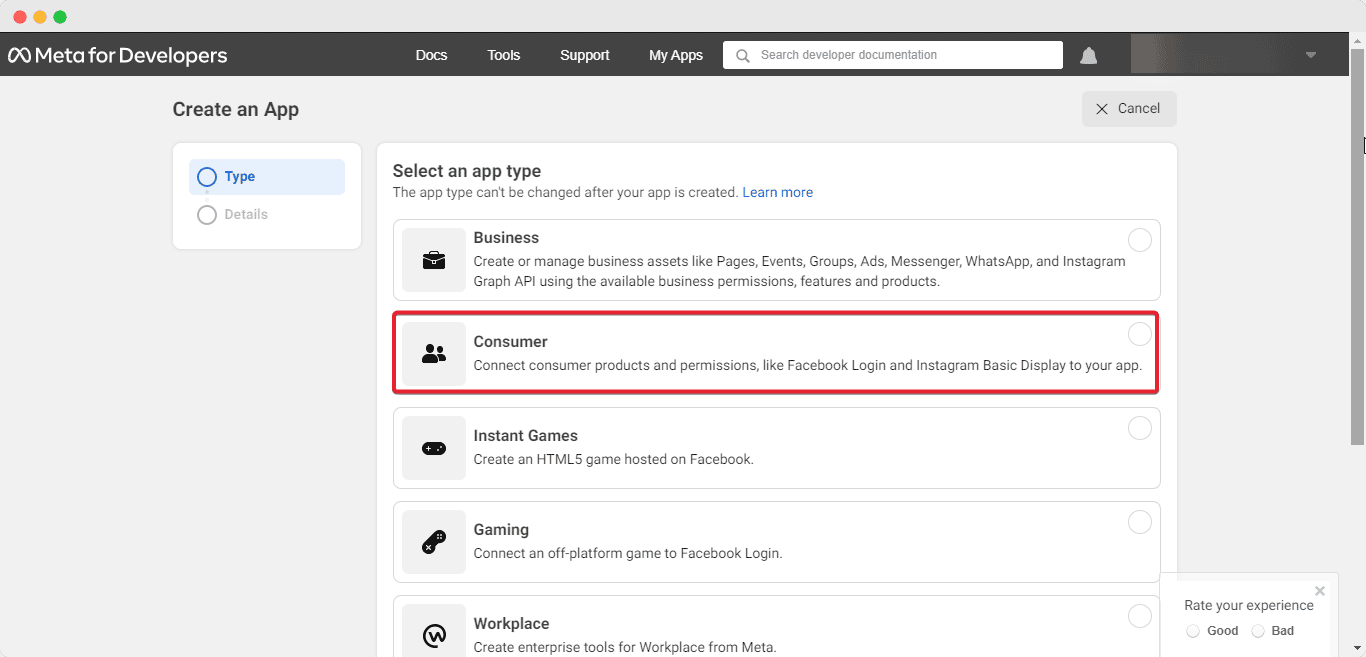Click the Gaming heading text
This screenshot has width=1366, height=657.
pos(501,530)
